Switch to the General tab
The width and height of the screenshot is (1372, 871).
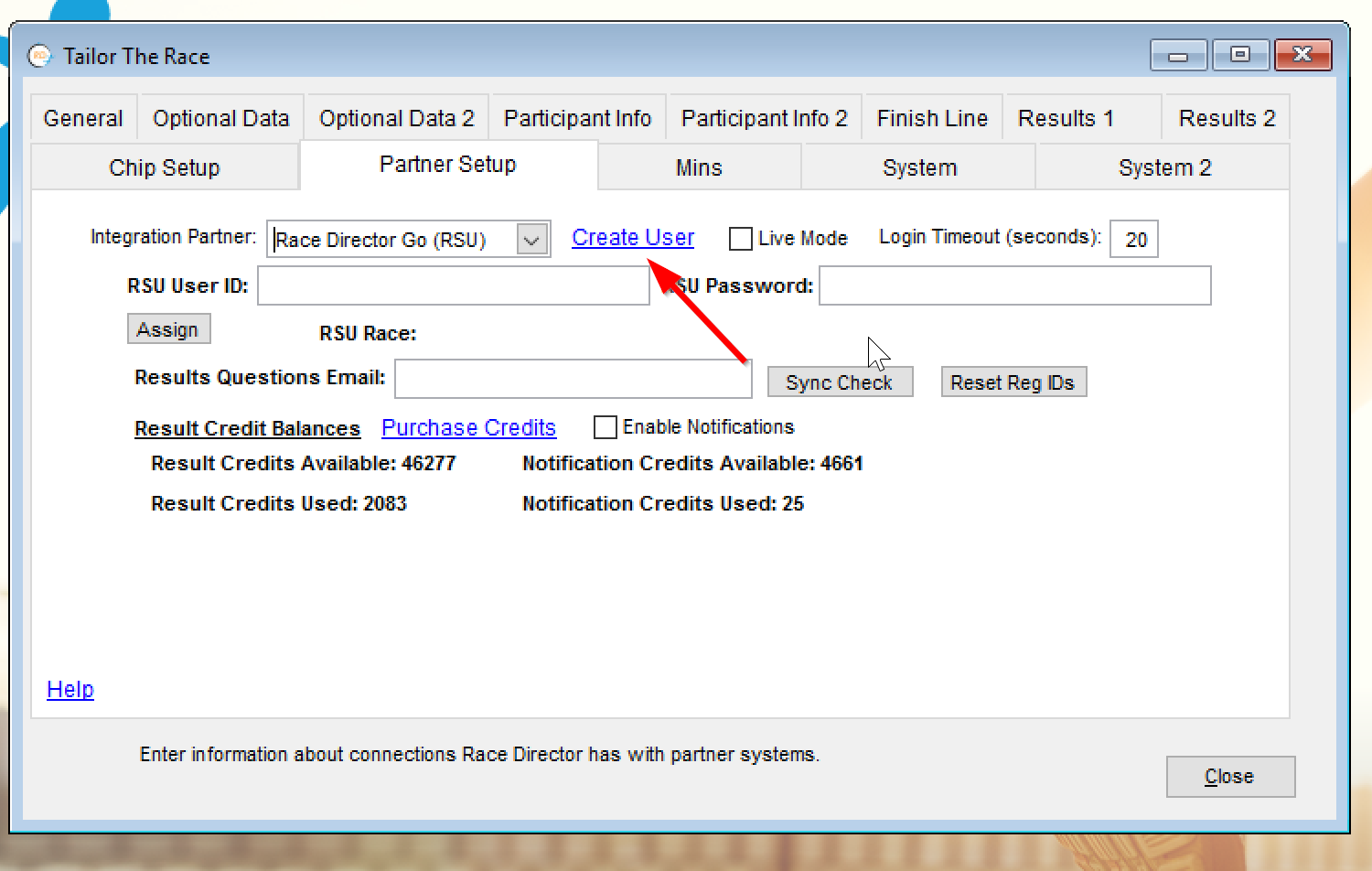point(83,118)
